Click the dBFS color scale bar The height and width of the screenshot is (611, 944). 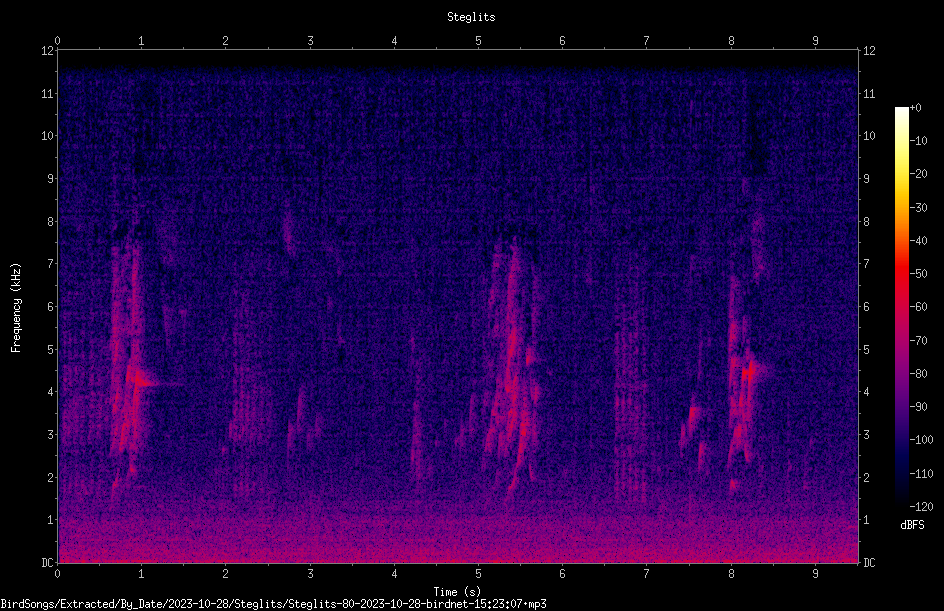[x=901, y=306]
